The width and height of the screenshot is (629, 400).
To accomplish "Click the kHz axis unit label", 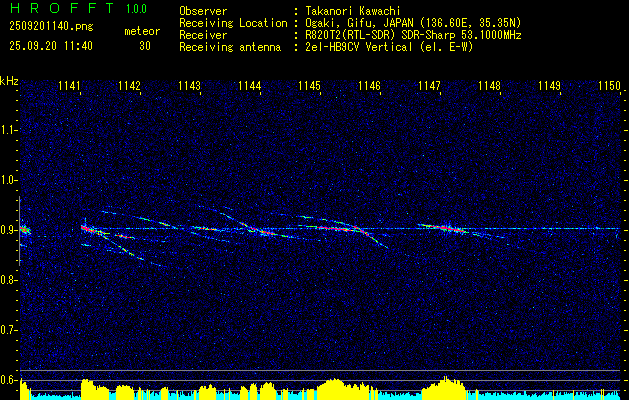I will (x=9, y=81).
